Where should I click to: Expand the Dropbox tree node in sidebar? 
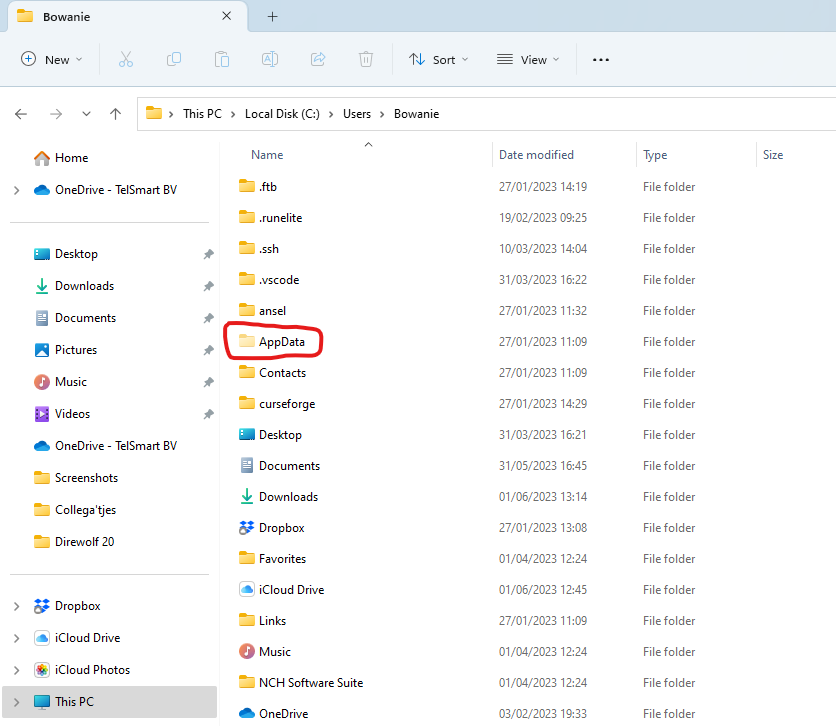click(16, 606)
